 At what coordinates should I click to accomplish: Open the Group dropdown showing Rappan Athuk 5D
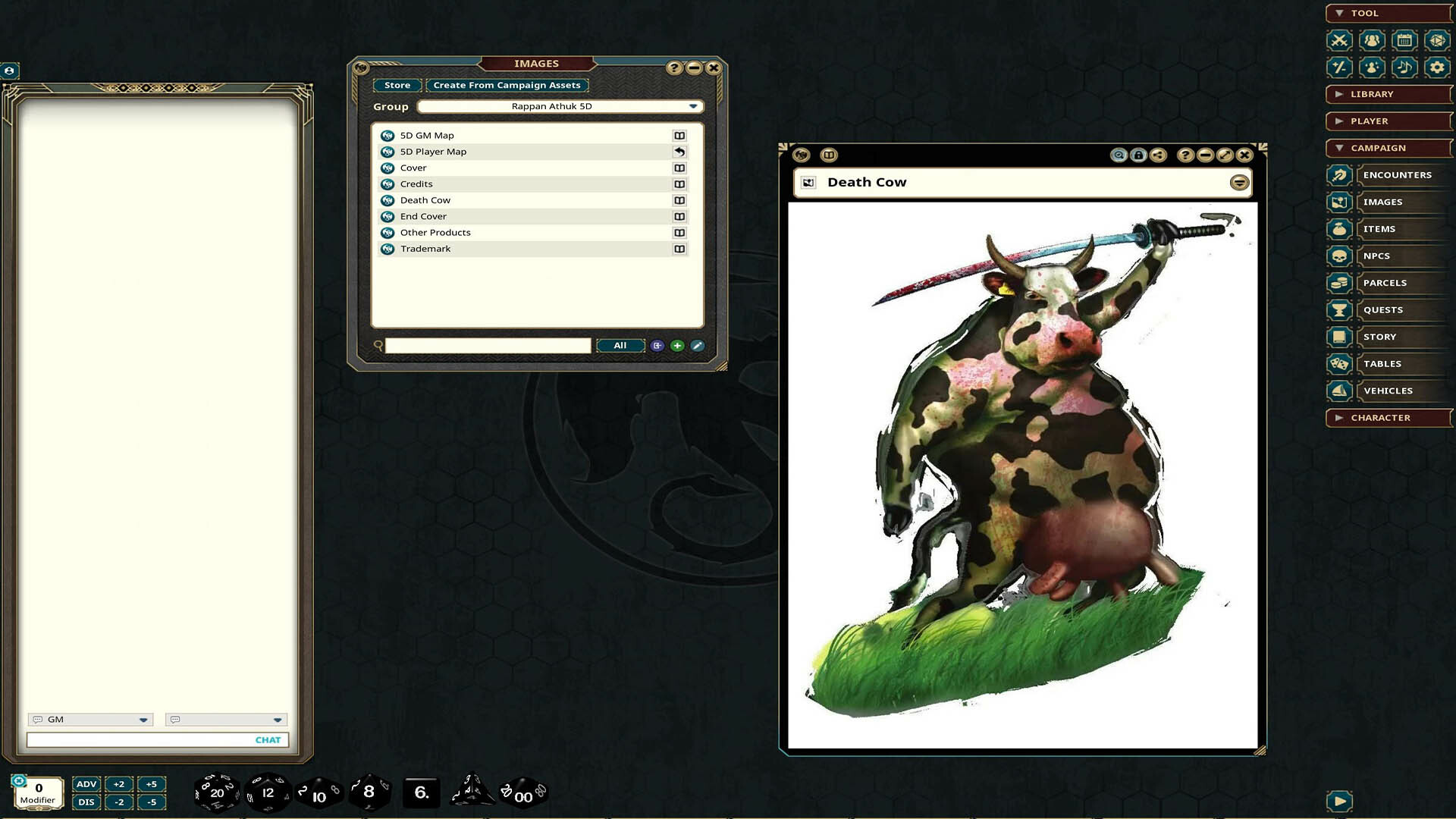[x=692, y=106]
